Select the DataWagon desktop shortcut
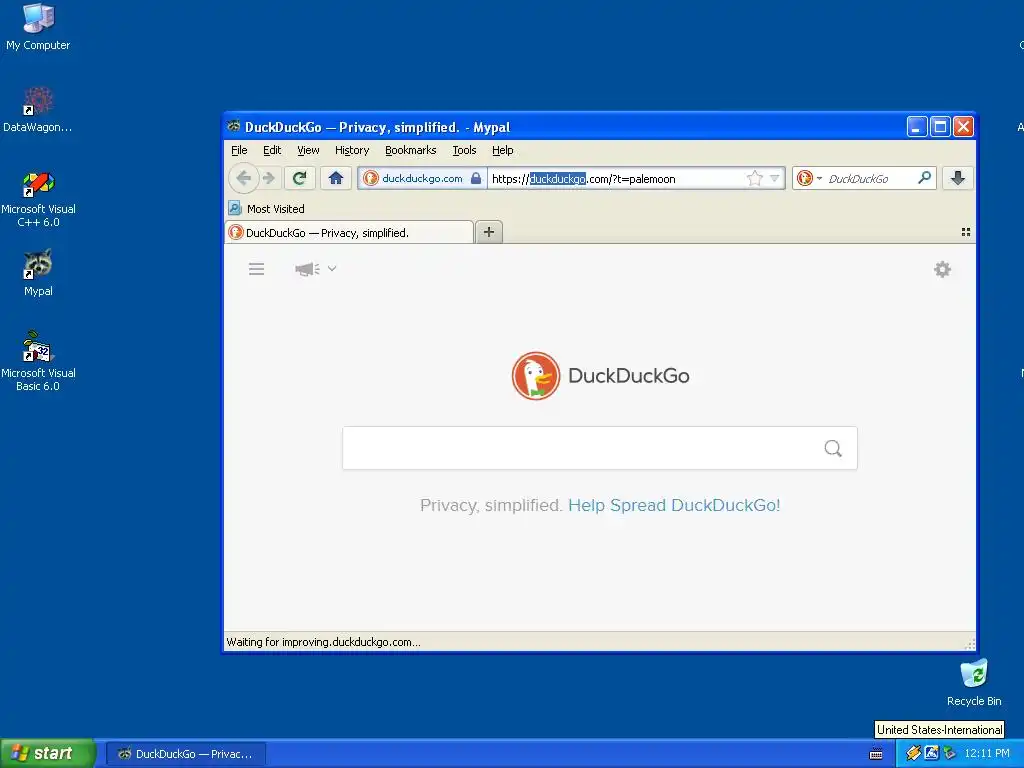Screen dimensions: 1024x768 [37, 110]
